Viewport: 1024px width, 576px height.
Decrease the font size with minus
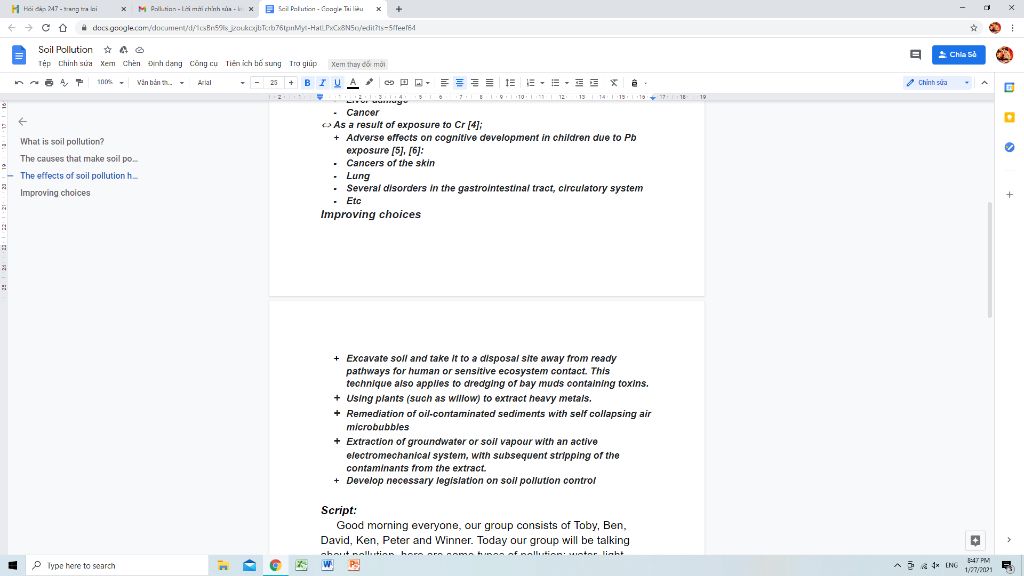tap(257, 83)
